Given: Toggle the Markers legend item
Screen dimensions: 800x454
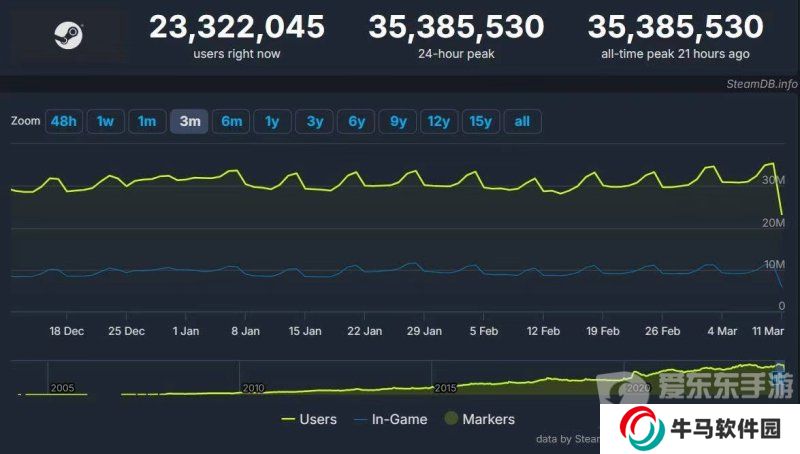Looking at the screenshot, I should [477, 419].
